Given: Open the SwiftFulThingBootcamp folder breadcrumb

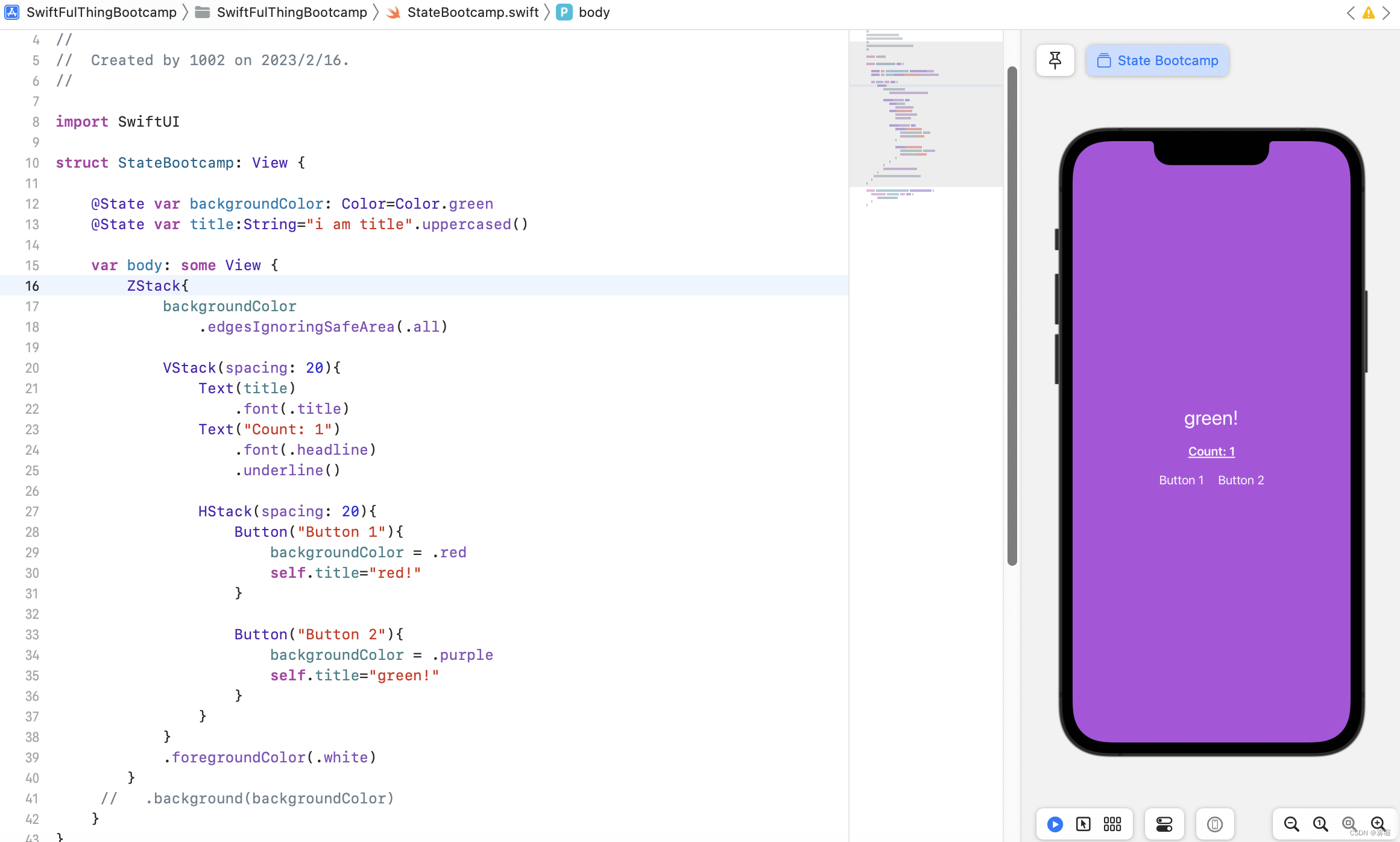Looking at the screenshot, I should 291,13.
